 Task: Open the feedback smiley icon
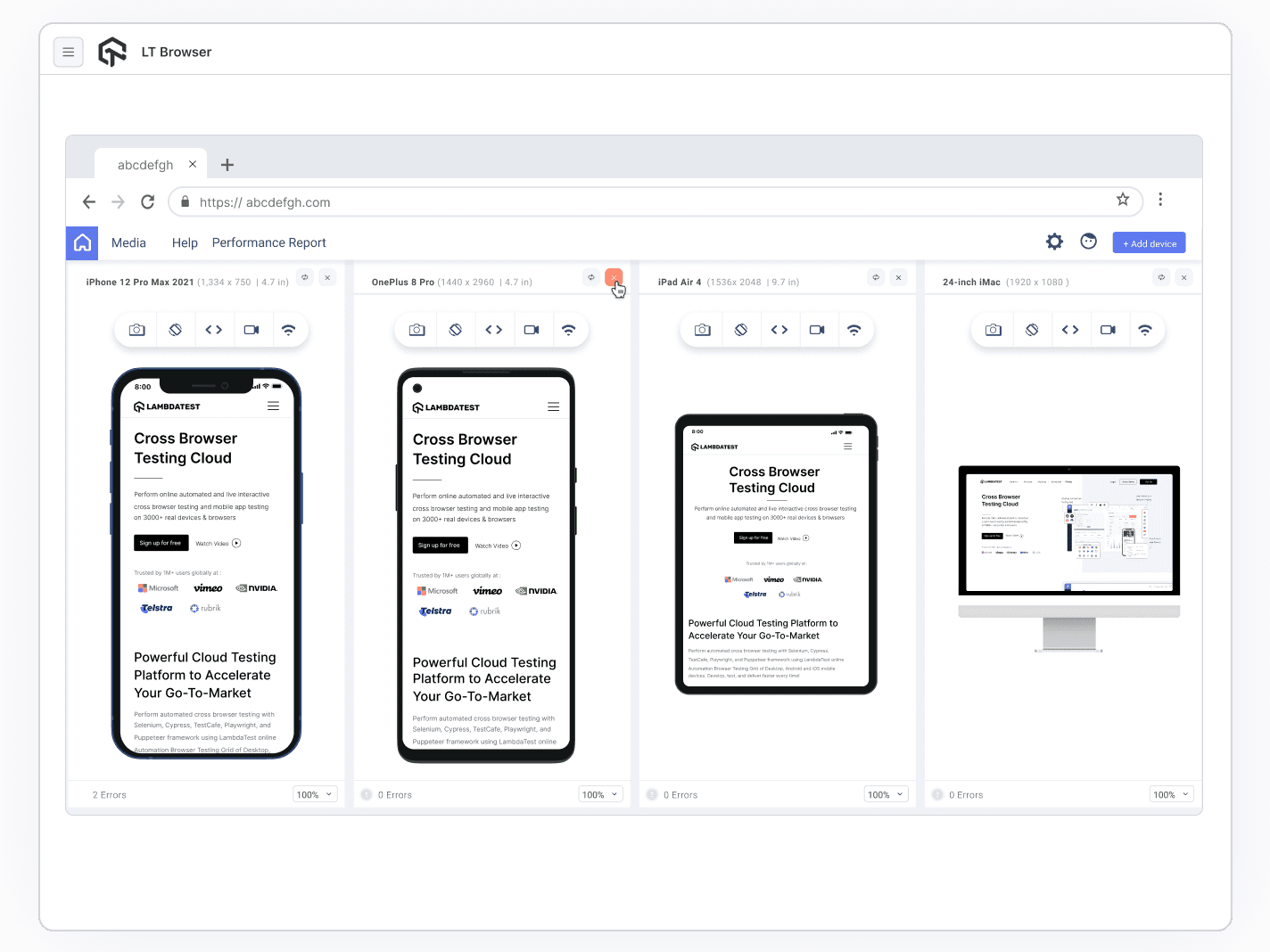coord(1088,242)
